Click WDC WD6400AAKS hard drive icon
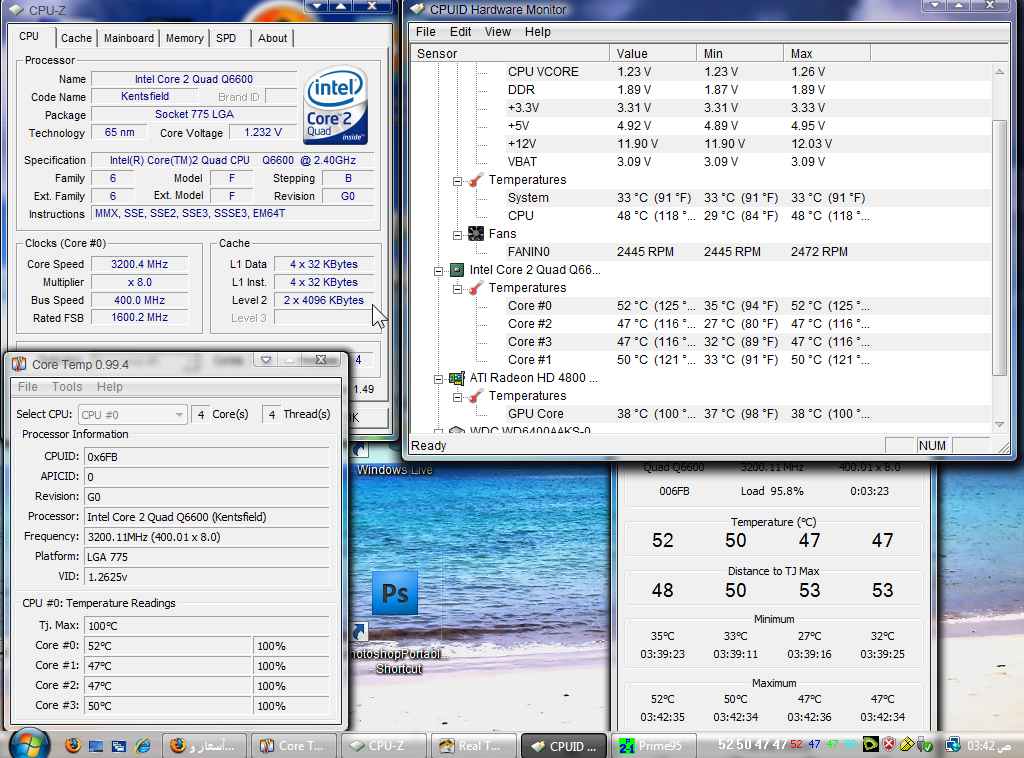This screenshot has width=1024, height=758. [x=456, y=431]
